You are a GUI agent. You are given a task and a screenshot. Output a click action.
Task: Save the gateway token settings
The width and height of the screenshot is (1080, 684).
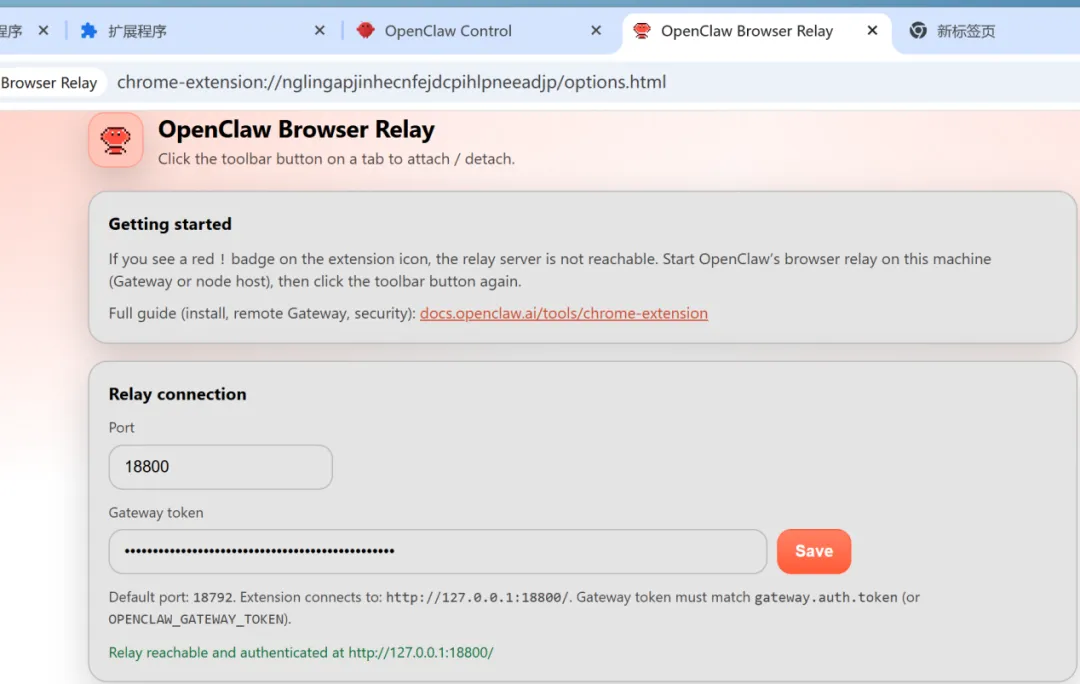[x=813, y=551]
